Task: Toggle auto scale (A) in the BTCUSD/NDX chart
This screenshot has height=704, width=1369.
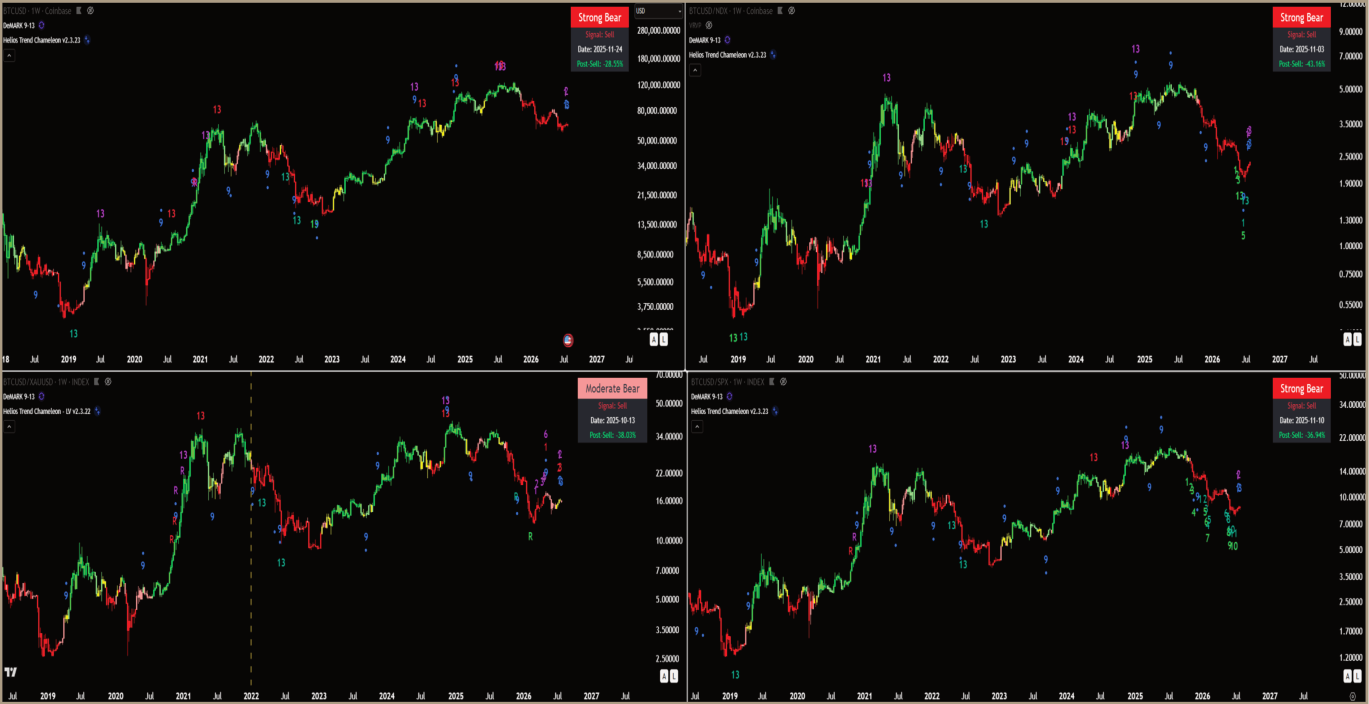Action: coord(1346,340)
